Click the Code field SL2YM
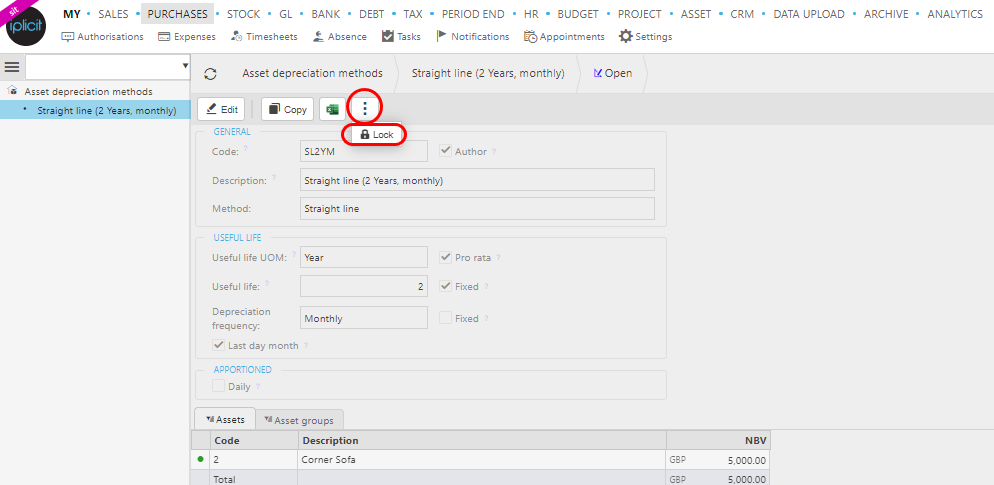994x485 pixels. (364, 152)
